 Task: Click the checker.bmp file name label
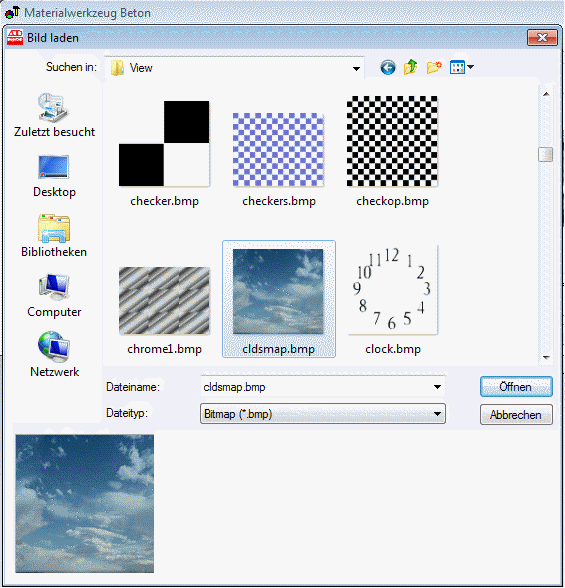164,201
